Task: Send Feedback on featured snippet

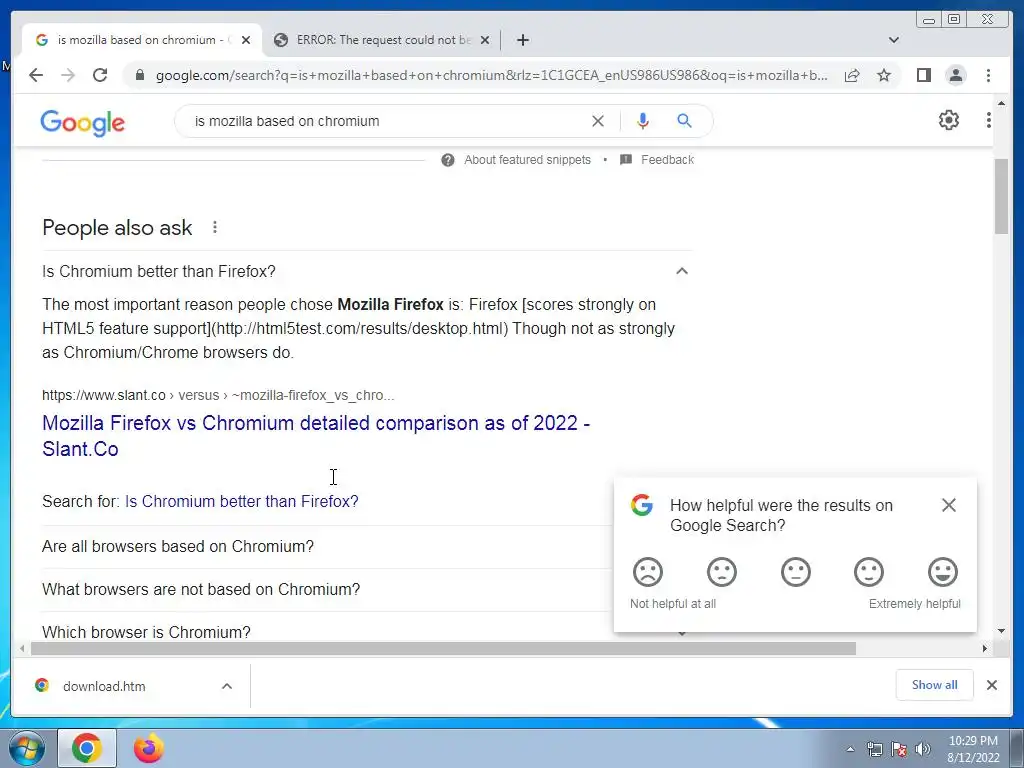Action: tap(667, 160)
